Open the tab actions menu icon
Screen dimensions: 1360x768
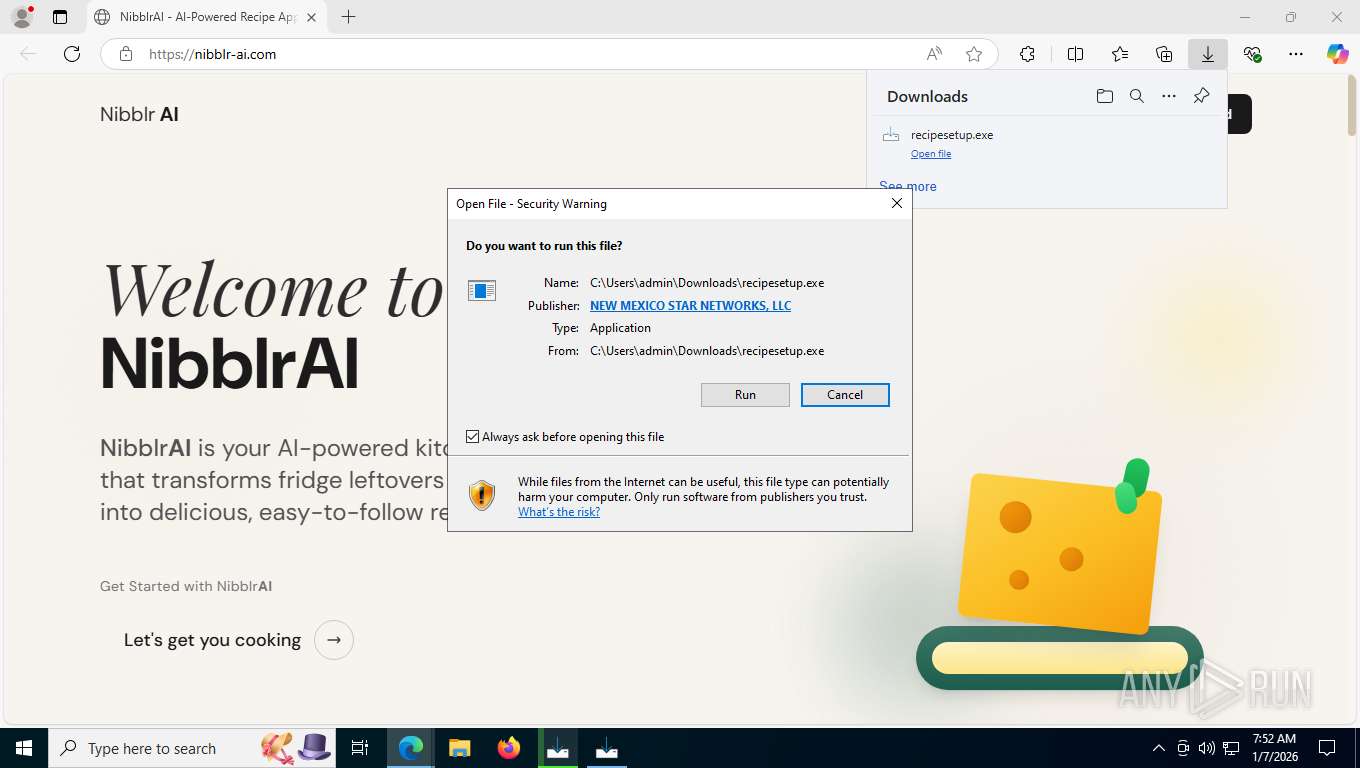60,17
